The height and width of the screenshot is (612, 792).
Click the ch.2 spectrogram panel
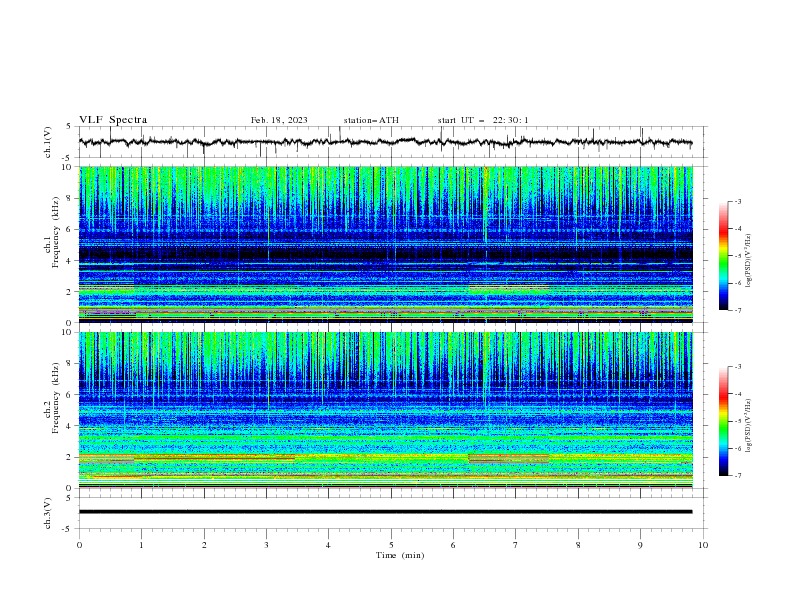(386, 410)
